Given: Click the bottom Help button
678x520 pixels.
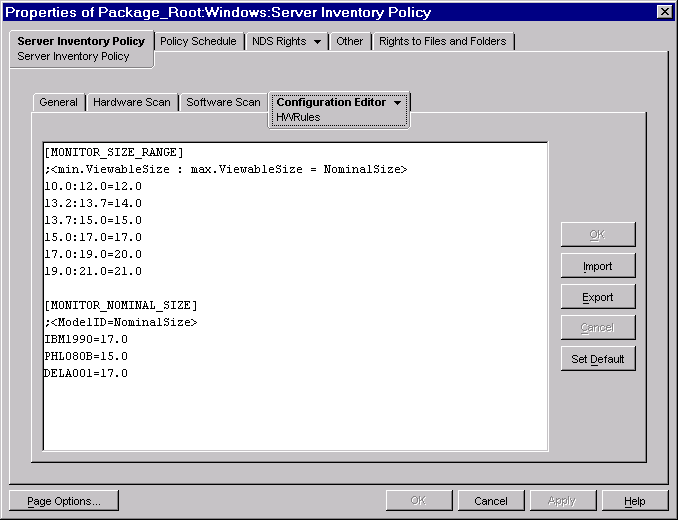Looking at the screenshot, I should [x=635, y=501].
